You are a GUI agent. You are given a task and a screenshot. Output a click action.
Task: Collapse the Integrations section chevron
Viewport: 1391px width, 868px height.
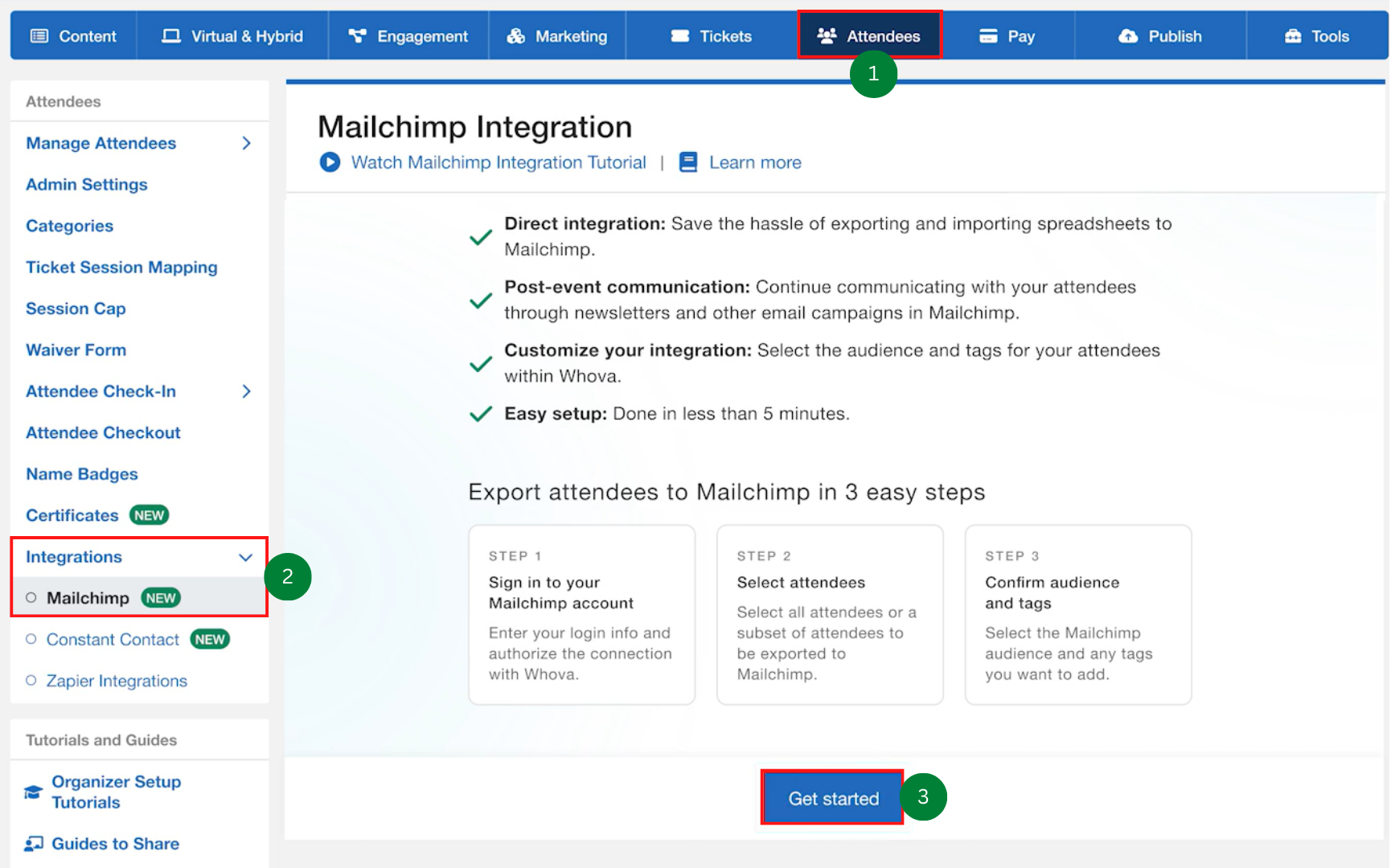pyautogui.click(x=245, y=557)
